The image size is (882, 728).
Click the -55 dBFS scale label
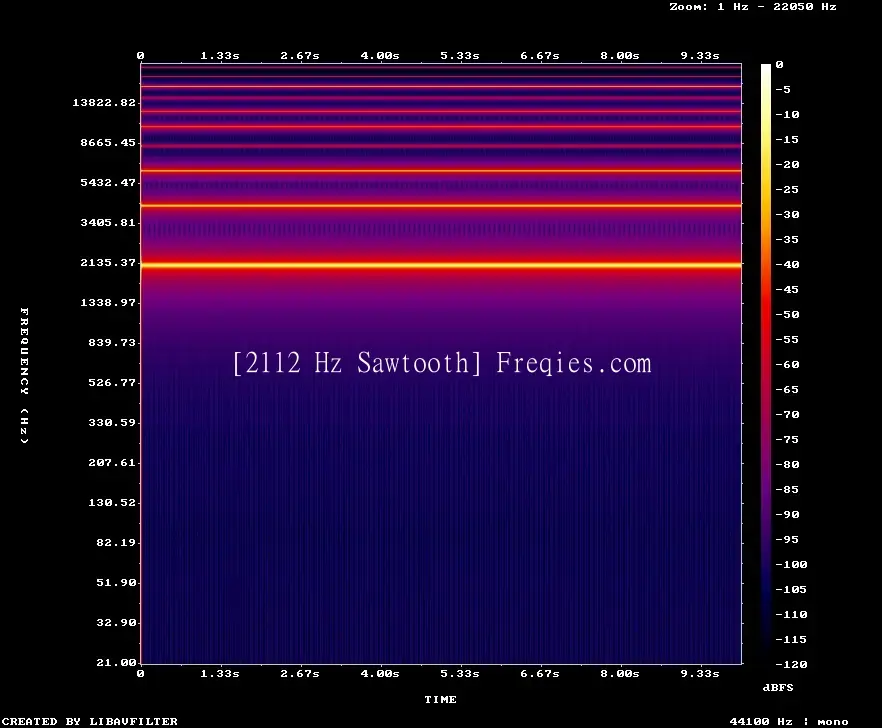coord(787,339)
